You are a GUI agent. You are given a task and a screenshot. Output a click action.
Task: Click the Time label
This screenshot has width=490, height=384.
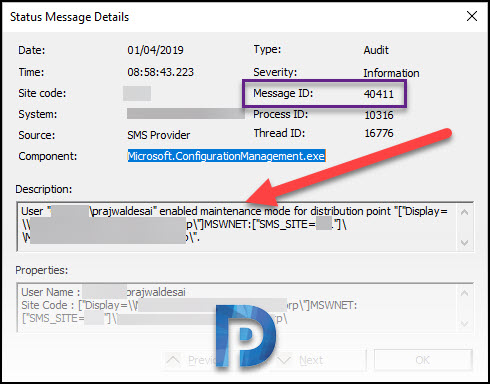coord(31,72)
